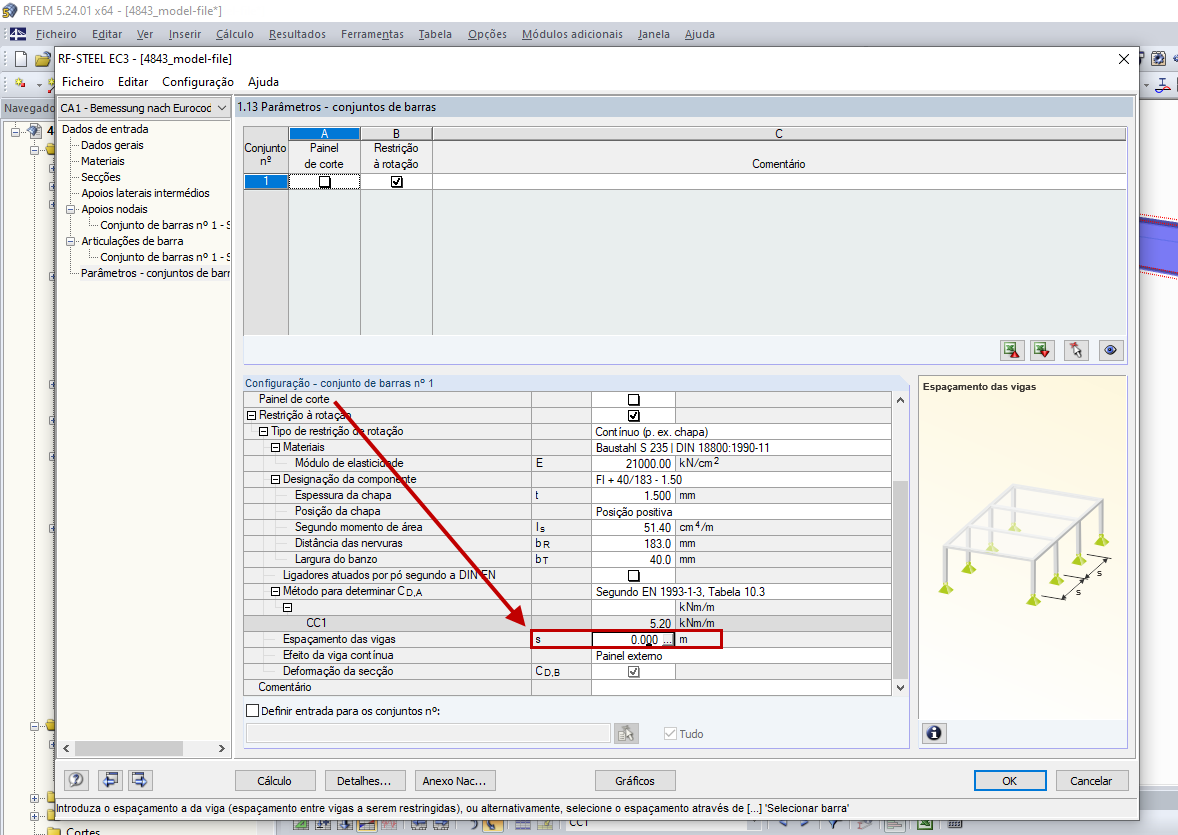Viewport: 1178px width, 835px height.
Task: Open the help question-mark button
Action: 76,780
